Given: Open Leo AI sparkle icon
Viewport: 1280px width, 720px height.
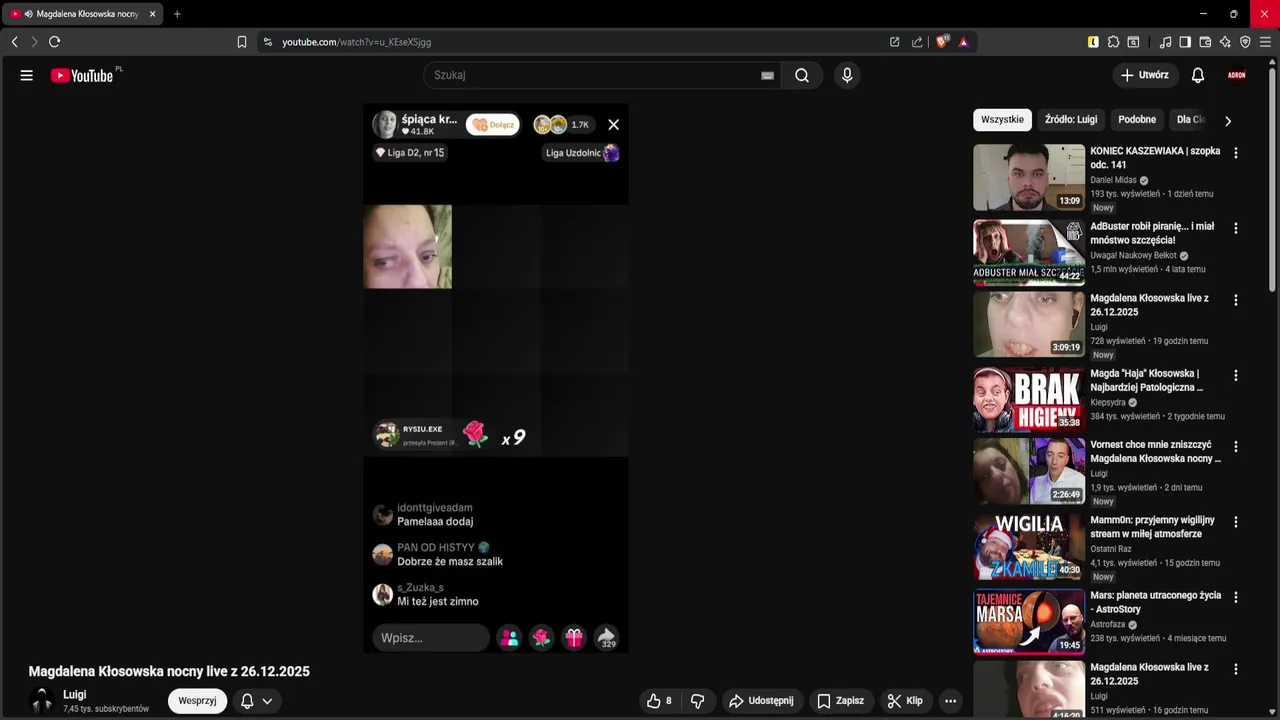Looking at the screenshot, I should 1225,42.
